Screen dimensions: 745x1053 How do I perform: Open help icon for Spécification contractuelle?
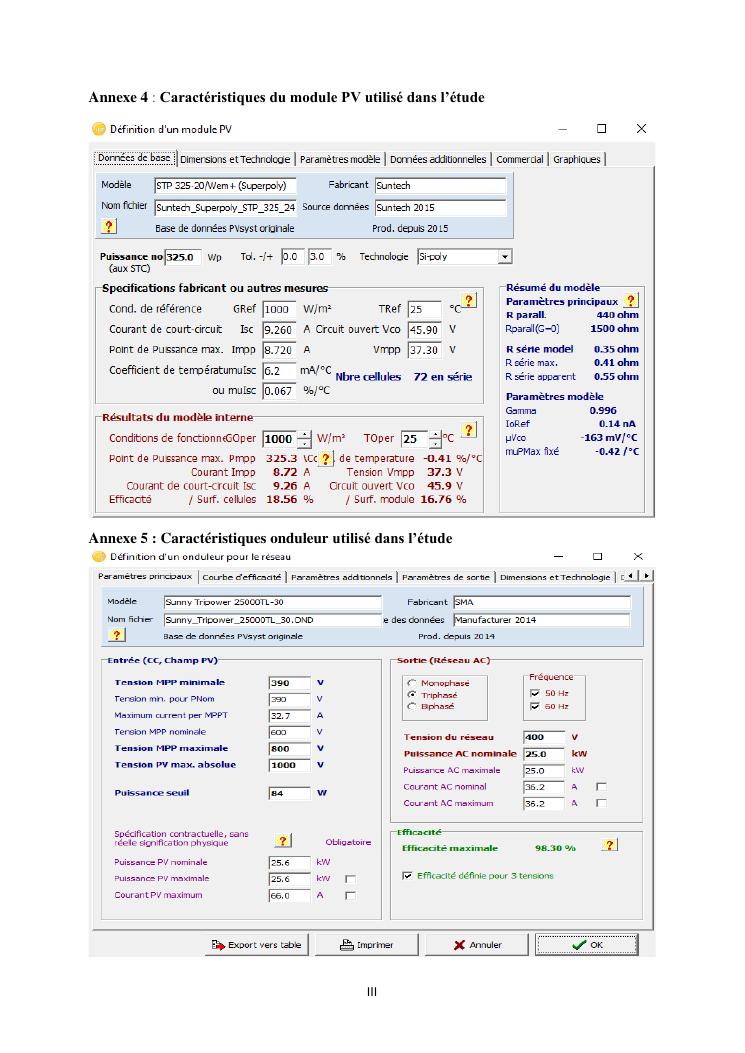coord(283,841)
